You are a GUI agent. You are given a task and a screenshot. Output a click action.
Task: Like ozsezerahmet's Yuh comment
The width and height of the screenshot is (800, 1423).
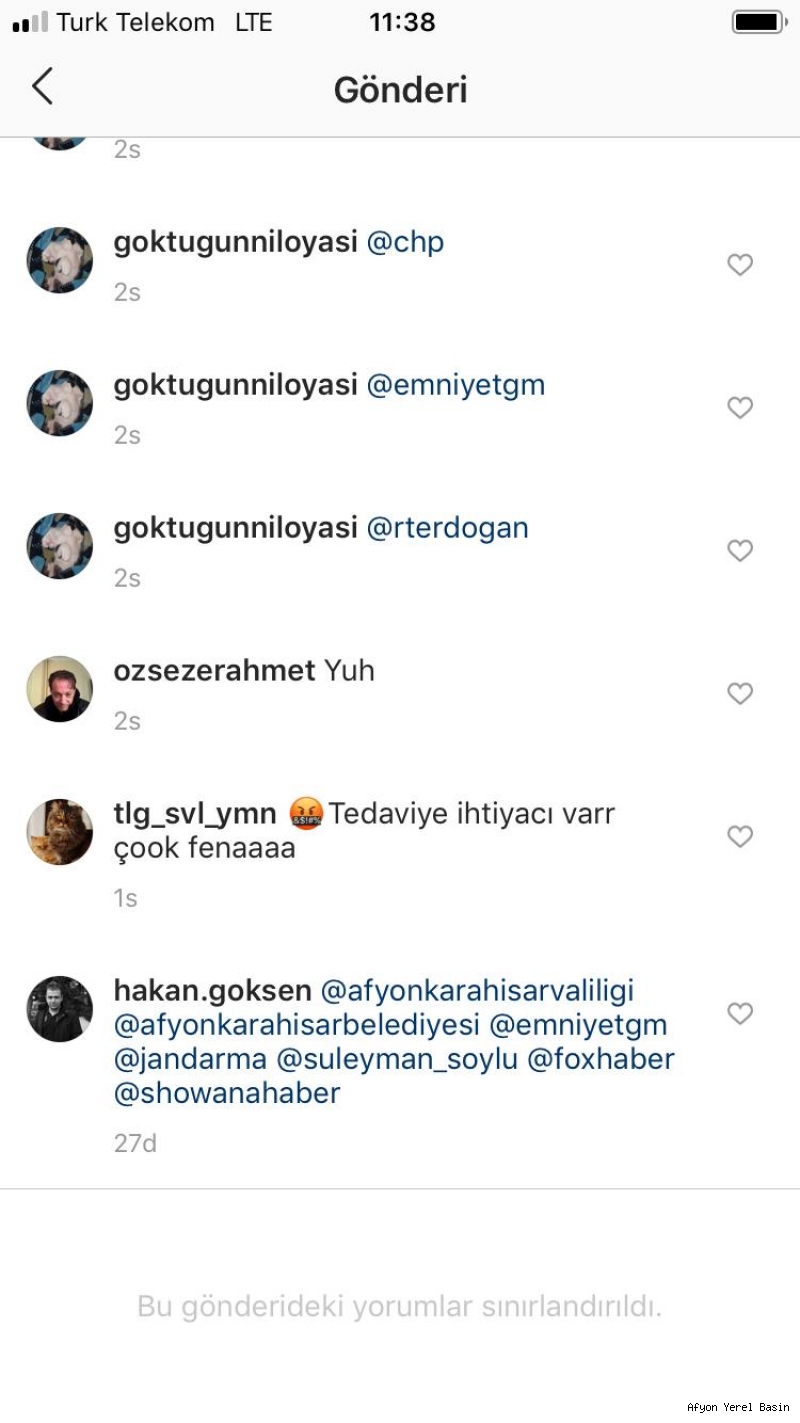[740, 694]
